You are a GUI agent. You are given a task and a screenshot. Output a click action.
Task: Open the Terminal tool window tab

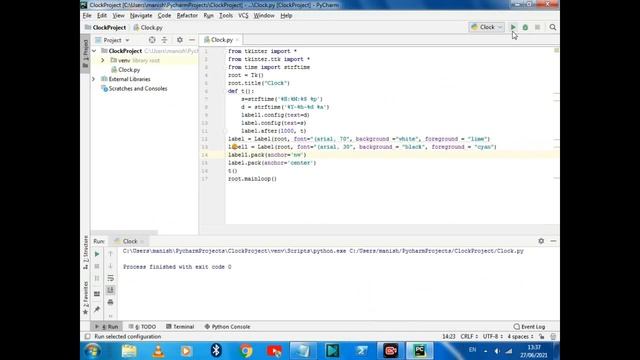click(x=180, y=327)
